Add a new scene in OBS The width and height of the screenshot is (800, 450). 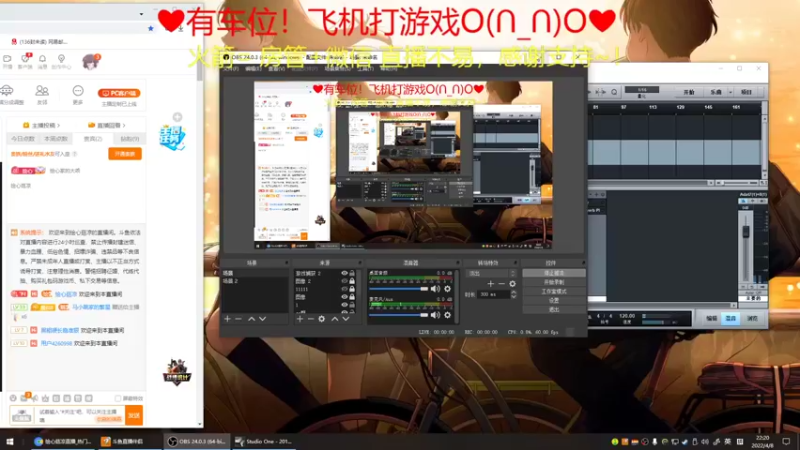pos(228,319)
